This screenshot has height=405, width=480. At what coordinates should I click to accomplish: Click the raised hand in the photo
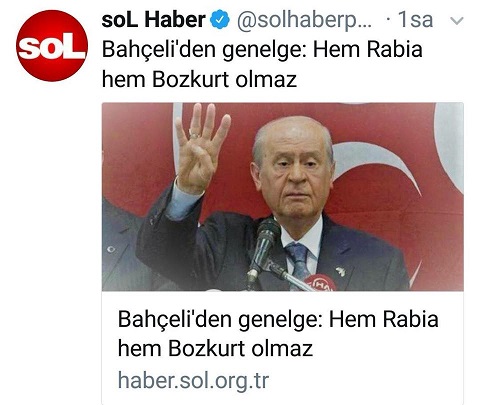pyautogui.click(x=201, y=148)
